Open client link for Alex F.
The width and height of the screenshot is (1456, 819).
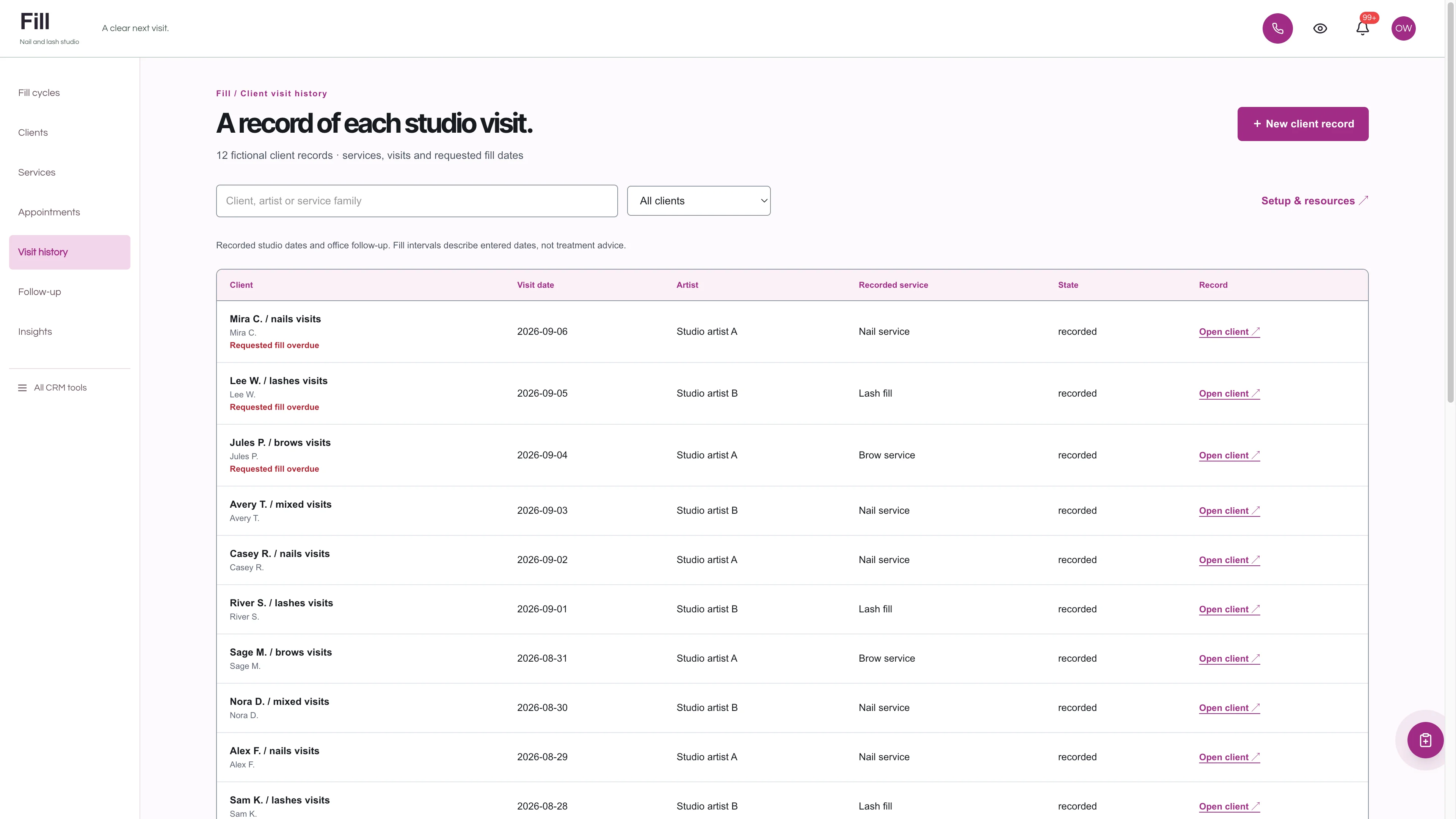click(1229, 757)
